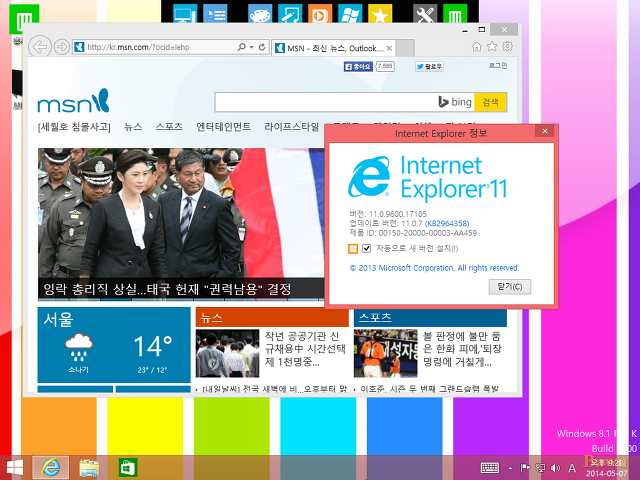This screenshot has height=480, width=640.
Task: Toggle the IME input mode A indicator
Action: point(572,468)
